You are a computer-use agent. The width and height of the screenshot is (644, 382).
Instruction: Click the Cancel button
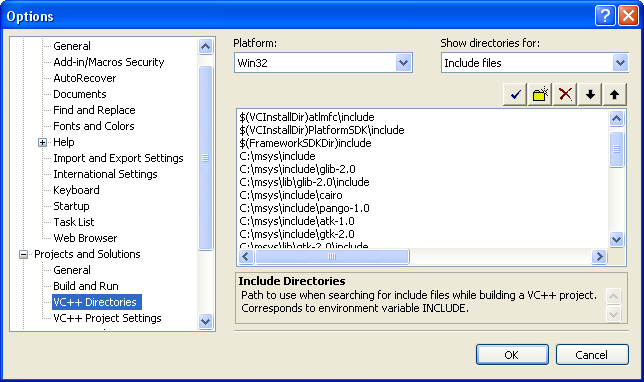tap(592, 354)
